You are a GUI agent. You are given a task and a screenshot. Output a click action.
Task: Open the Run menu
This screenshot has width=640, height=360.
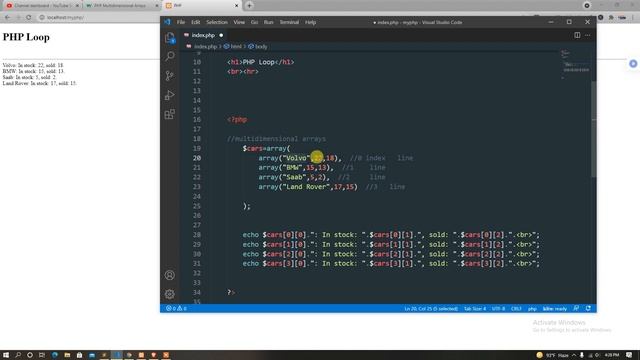pyautogui.click(x=269, y=22)
